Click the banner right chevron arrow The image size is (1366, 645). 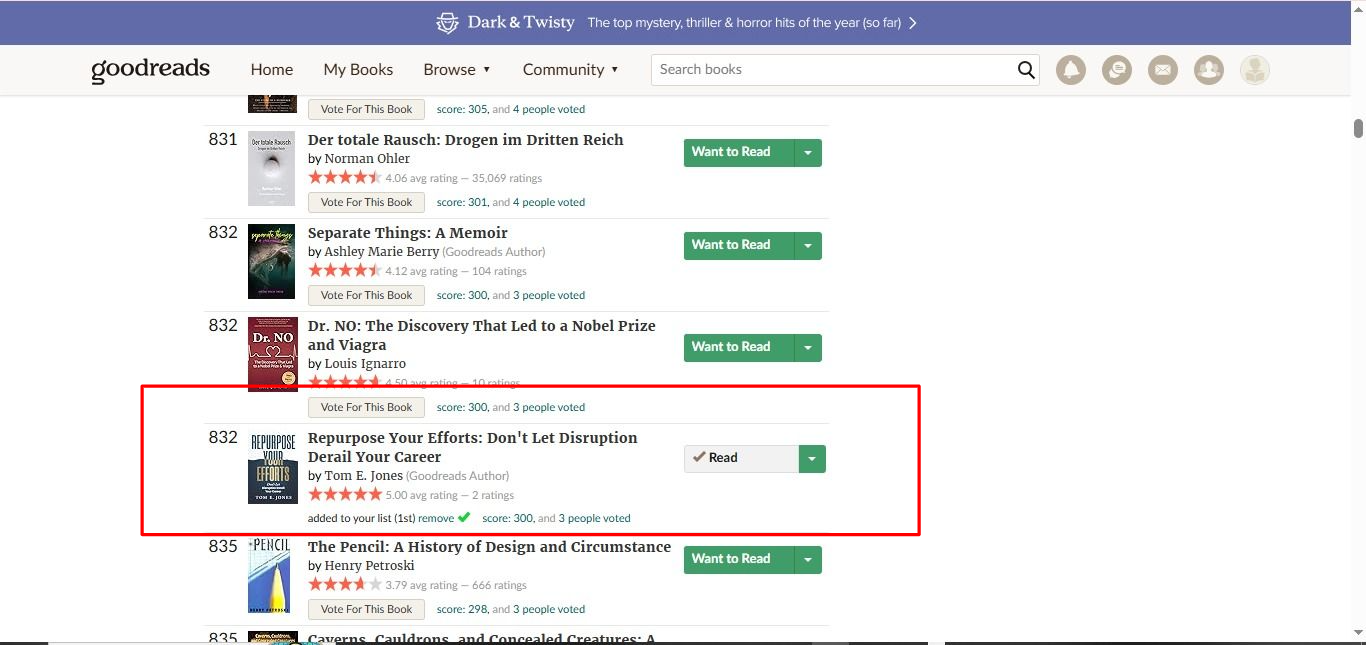913,22
